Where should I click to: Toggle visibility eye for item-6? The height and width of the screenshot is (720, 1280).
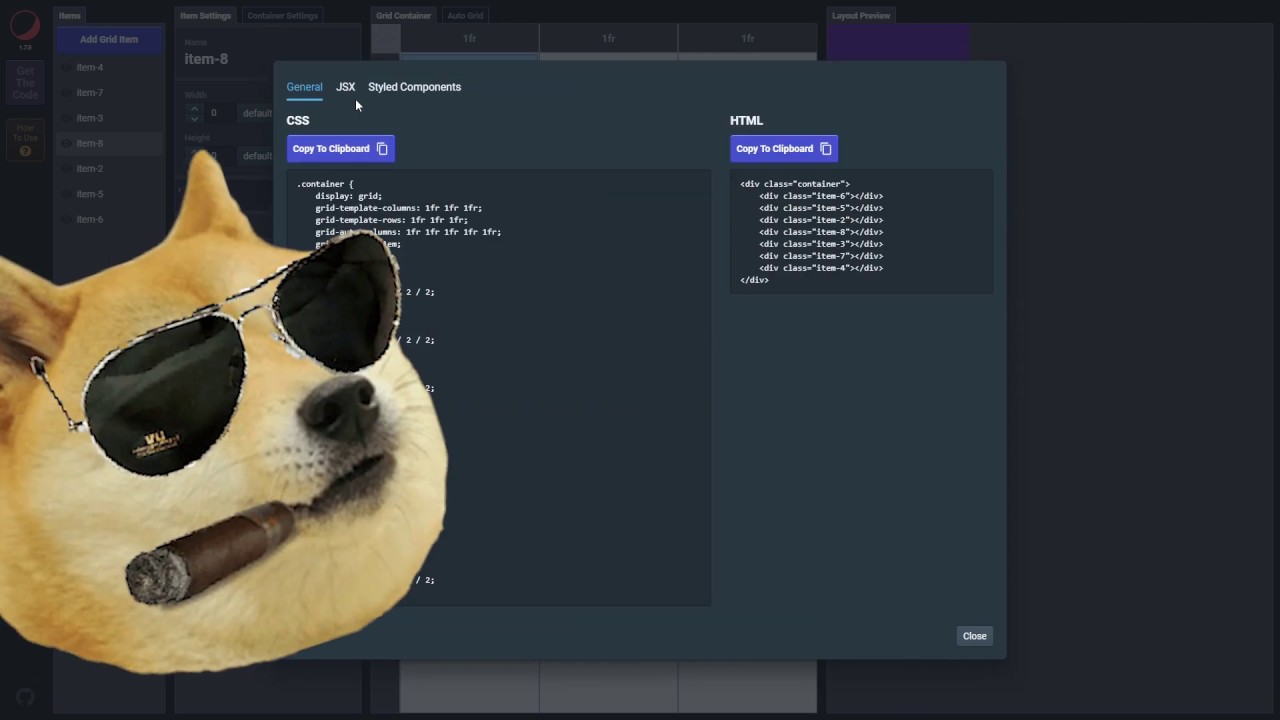pos(66,219)
